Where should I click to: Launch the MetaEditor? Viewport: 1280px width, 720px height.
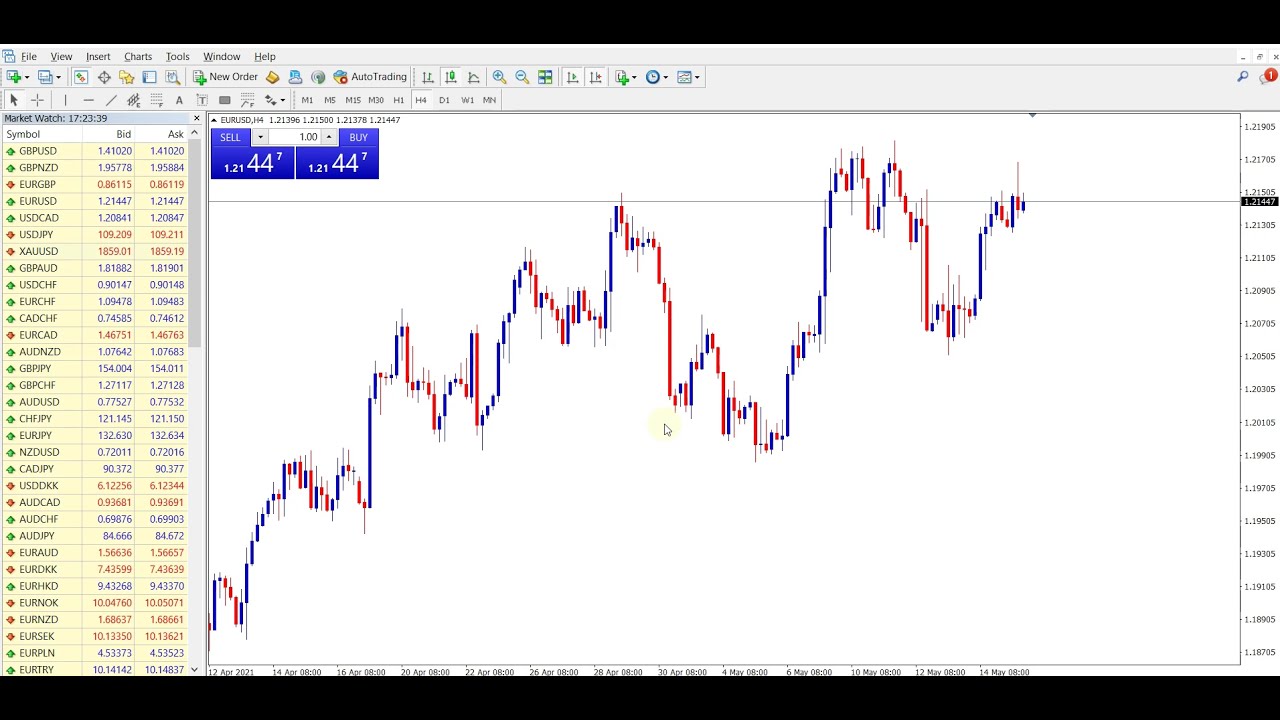pos(272,77)
